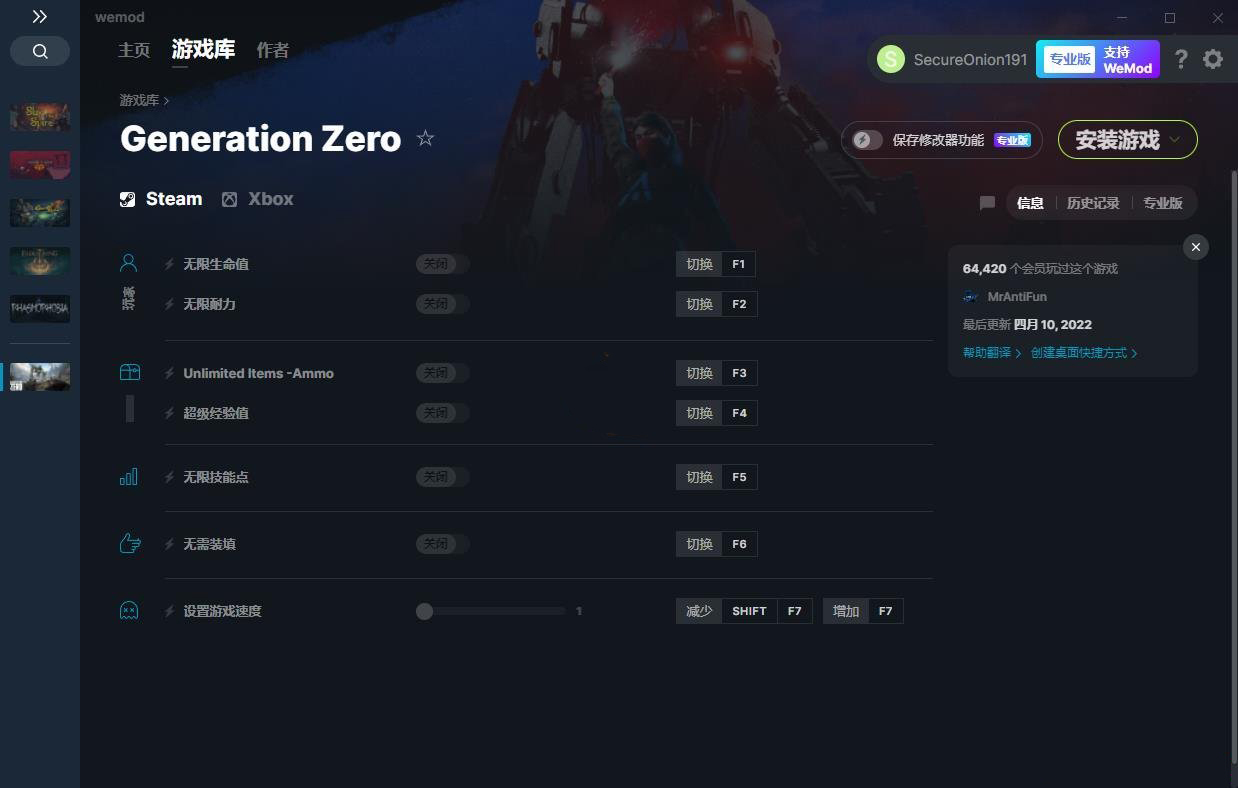Switch to 信息 panel tab
This screenshot has width=1238, height=788.
1030,203
